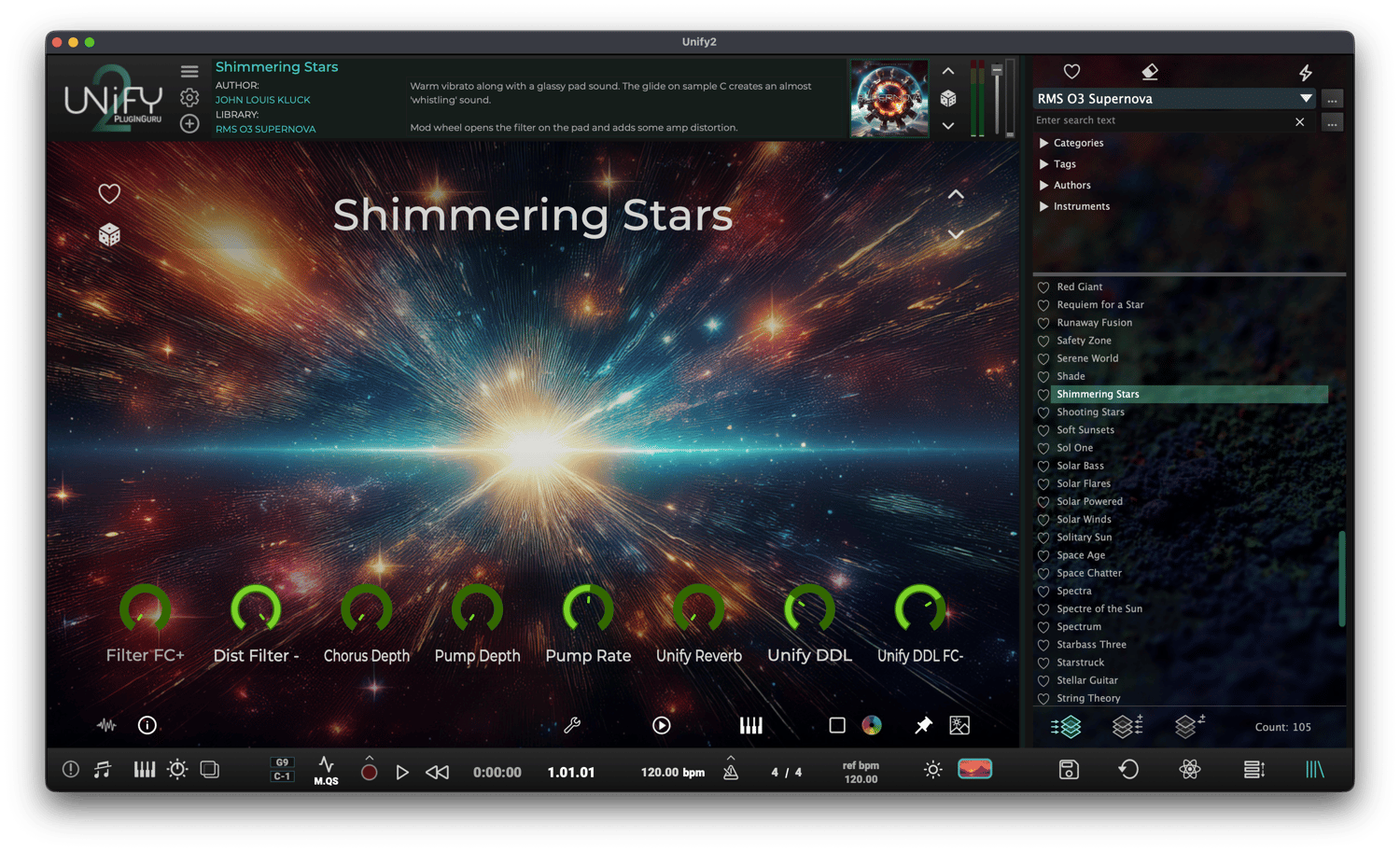The width and height of the screenshot is (1400, 852).
Task: Click the dice randomize icon in the header bar
Action: [948, 98]
